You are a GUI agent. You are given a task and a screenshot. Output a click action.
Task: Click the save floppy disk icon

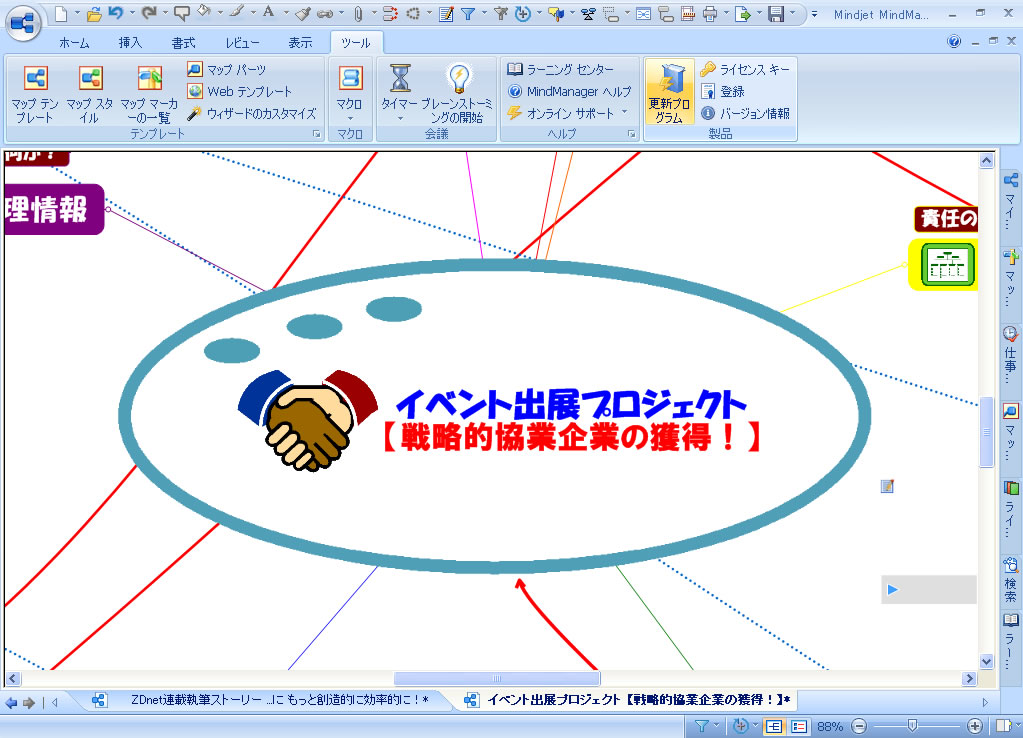click(776, 13)
